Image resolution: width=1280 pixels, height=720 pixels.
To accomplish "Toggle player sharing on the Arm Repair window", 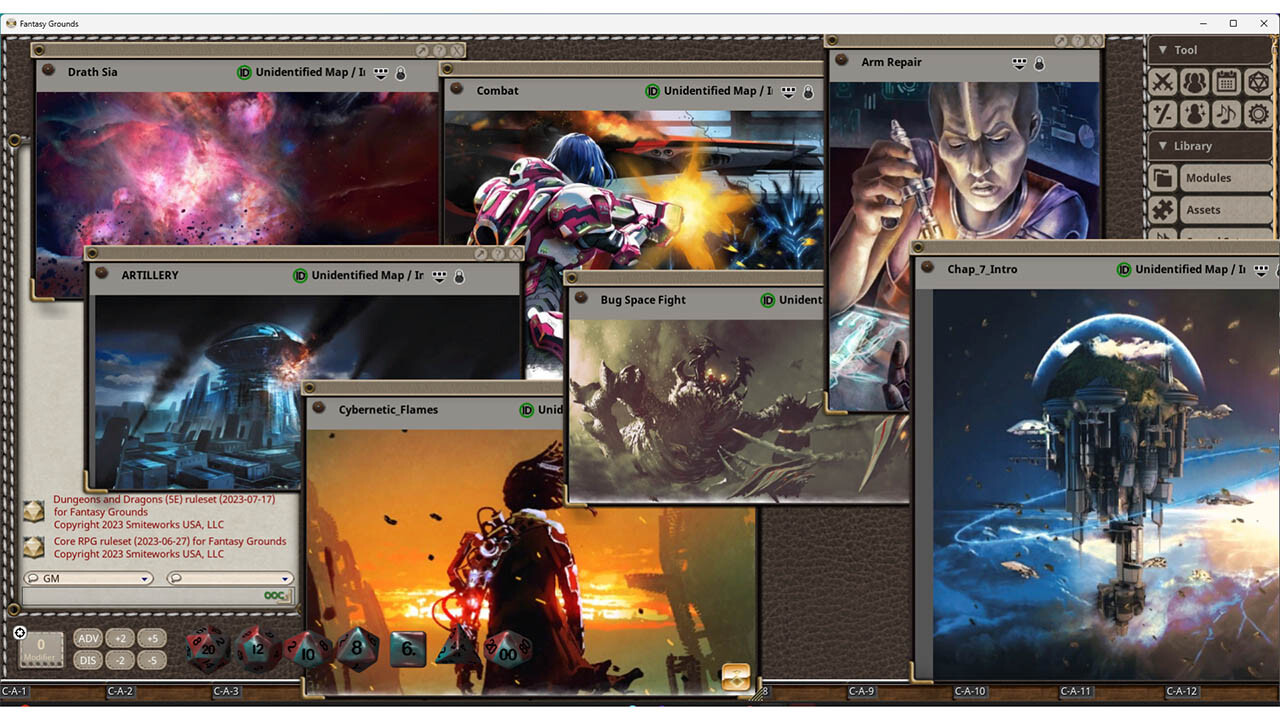I will (x=1017, y=62).
